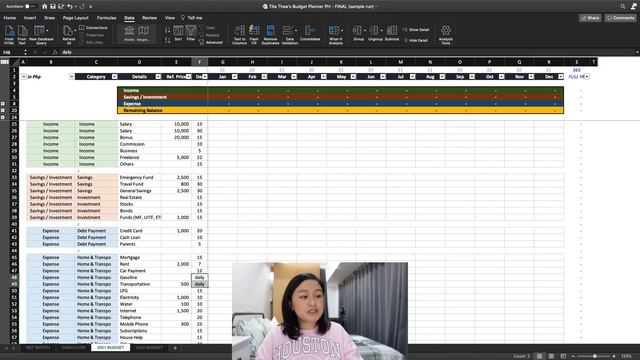Click the Comments button
This screenshot has width=640, height=360.
pyautogui.click(x=621, y=18)
